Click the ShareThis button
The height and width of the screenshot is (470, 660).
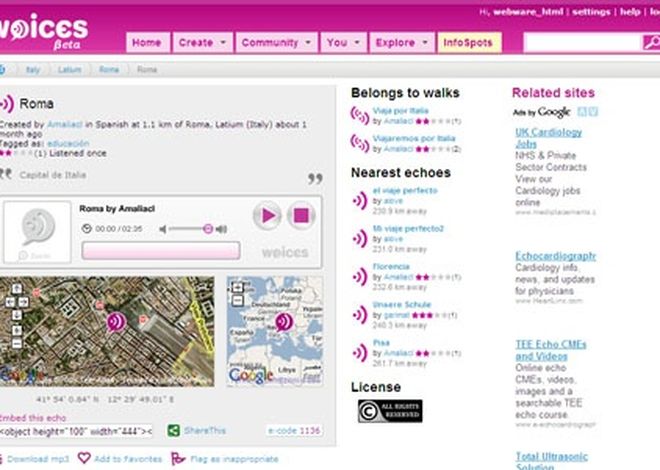click(x=197, y=430)
